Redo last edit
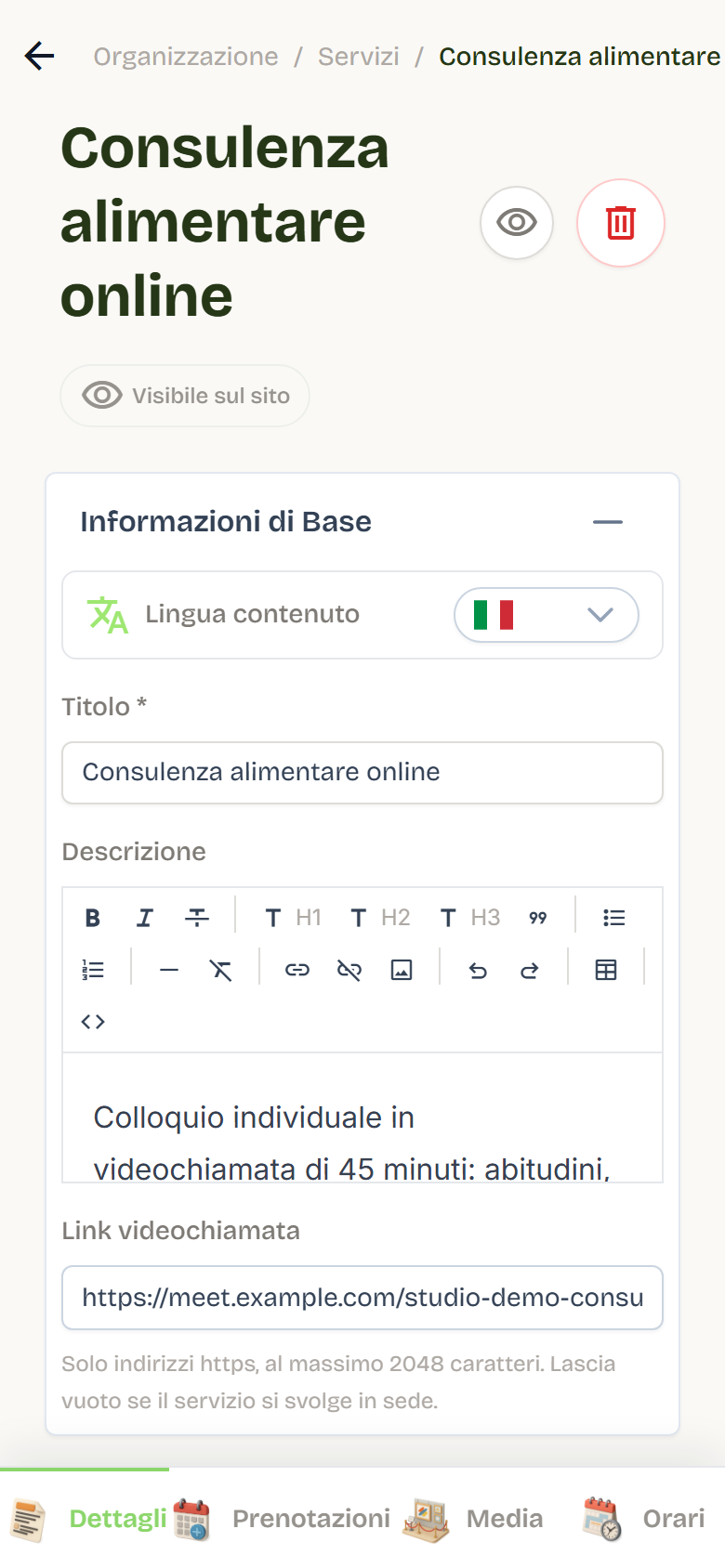This screenshot has height=1568, width=725. [530, 970]
